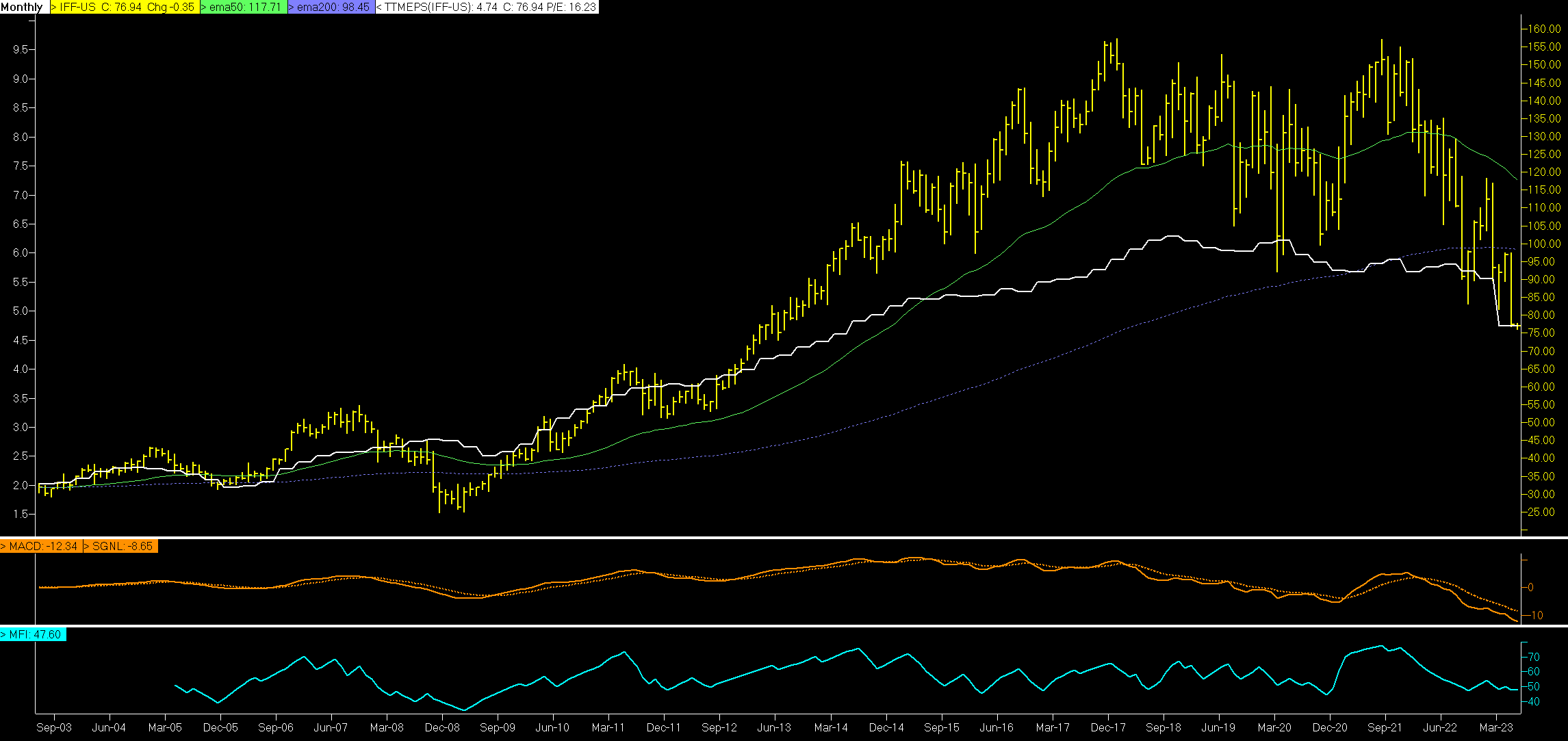Click the 1.5 EPS scale value
This screenshot has width=1568, height=741.
21,514
